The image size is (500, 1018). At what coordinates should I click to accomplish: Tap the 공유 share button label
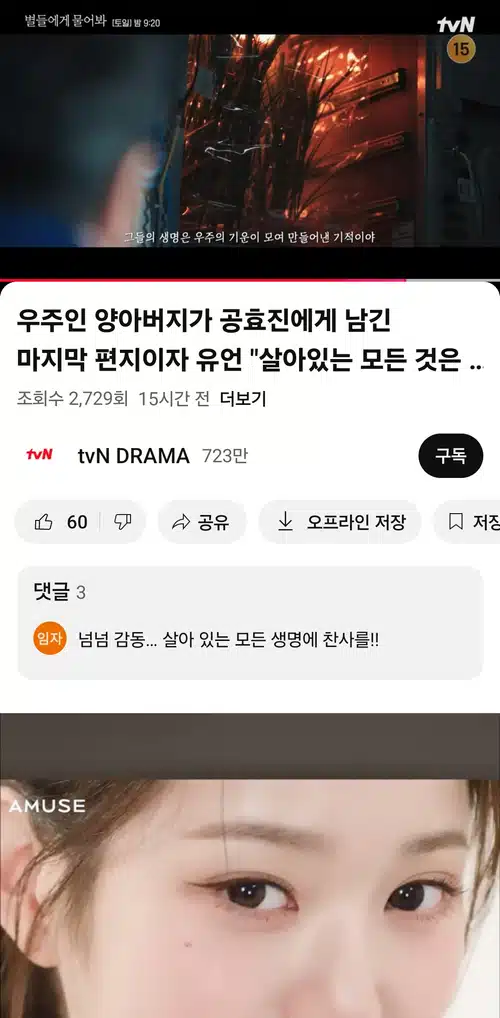pos(214,522)
